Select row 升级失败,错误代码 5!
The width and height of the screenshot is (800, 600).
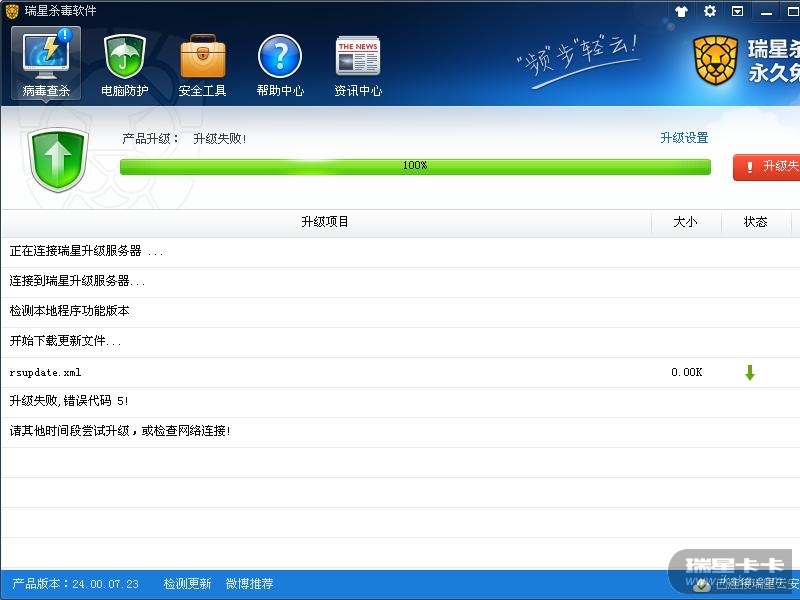click(x=400, y=401)
